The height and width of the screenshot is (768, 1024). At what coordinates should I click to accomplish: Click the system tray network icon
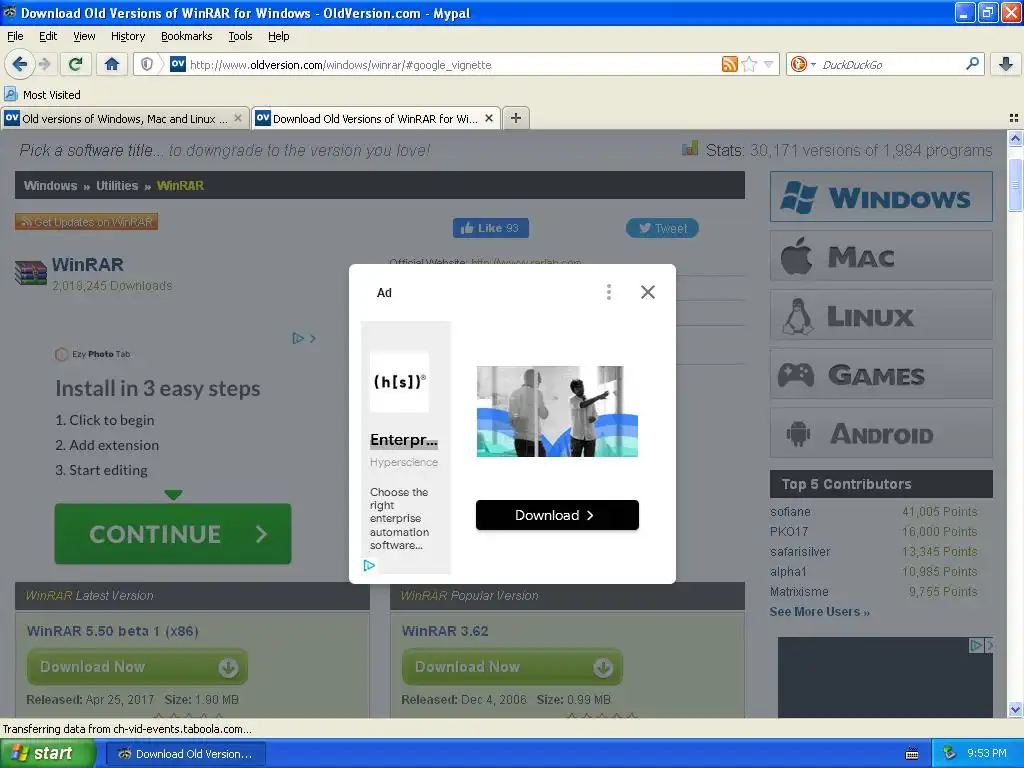tap(950, 754)
